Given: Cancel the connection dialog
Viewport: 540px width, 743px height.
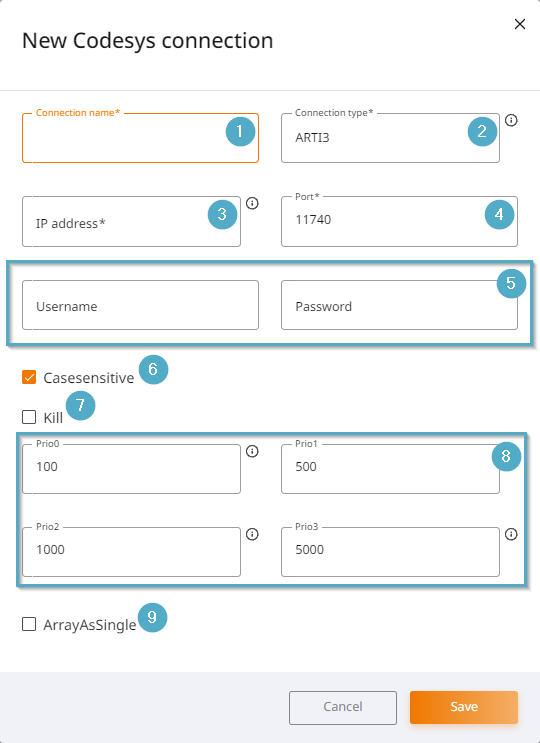Looking at the screenshot, I should 343,707.
